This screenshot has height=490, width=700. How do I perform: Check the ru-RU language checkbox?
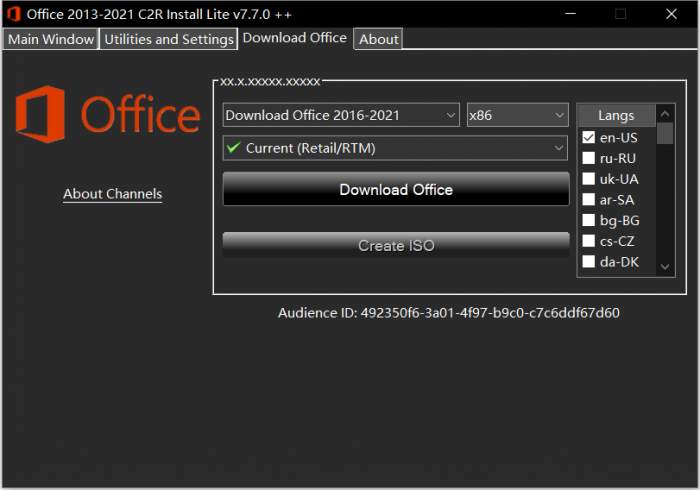pyautogui.click(x=588, y=158)
